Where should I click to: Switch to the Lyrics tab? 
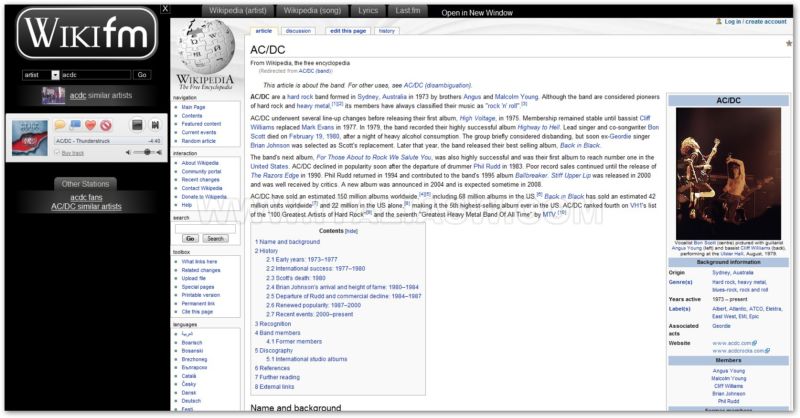[x=368, y=11]
